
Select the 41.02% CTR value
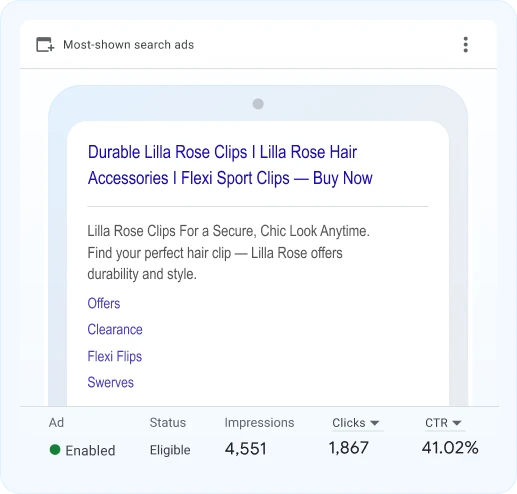(x=450, y=448)
